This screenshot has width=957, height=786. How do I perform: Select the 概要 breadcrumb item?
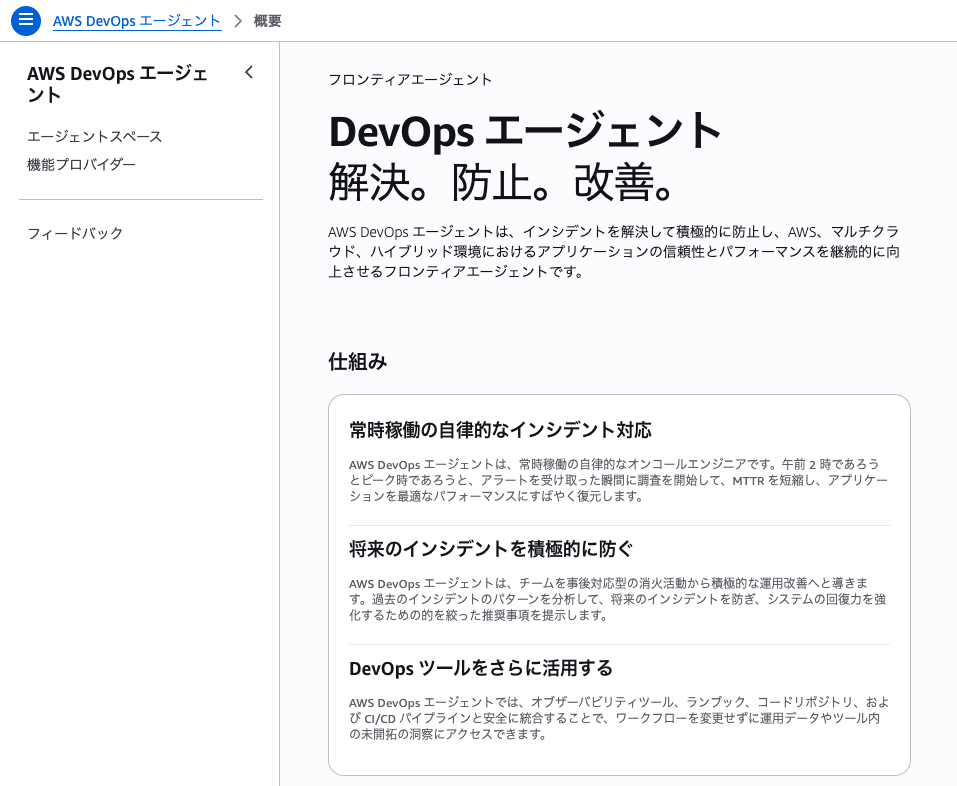[267, 21]
